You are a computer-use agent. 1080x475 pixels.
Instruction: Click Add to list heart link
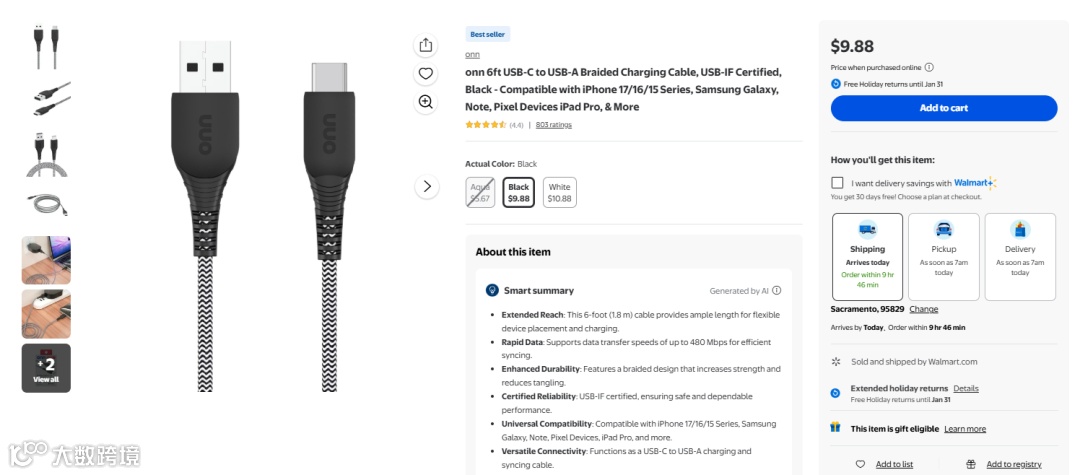894,464
